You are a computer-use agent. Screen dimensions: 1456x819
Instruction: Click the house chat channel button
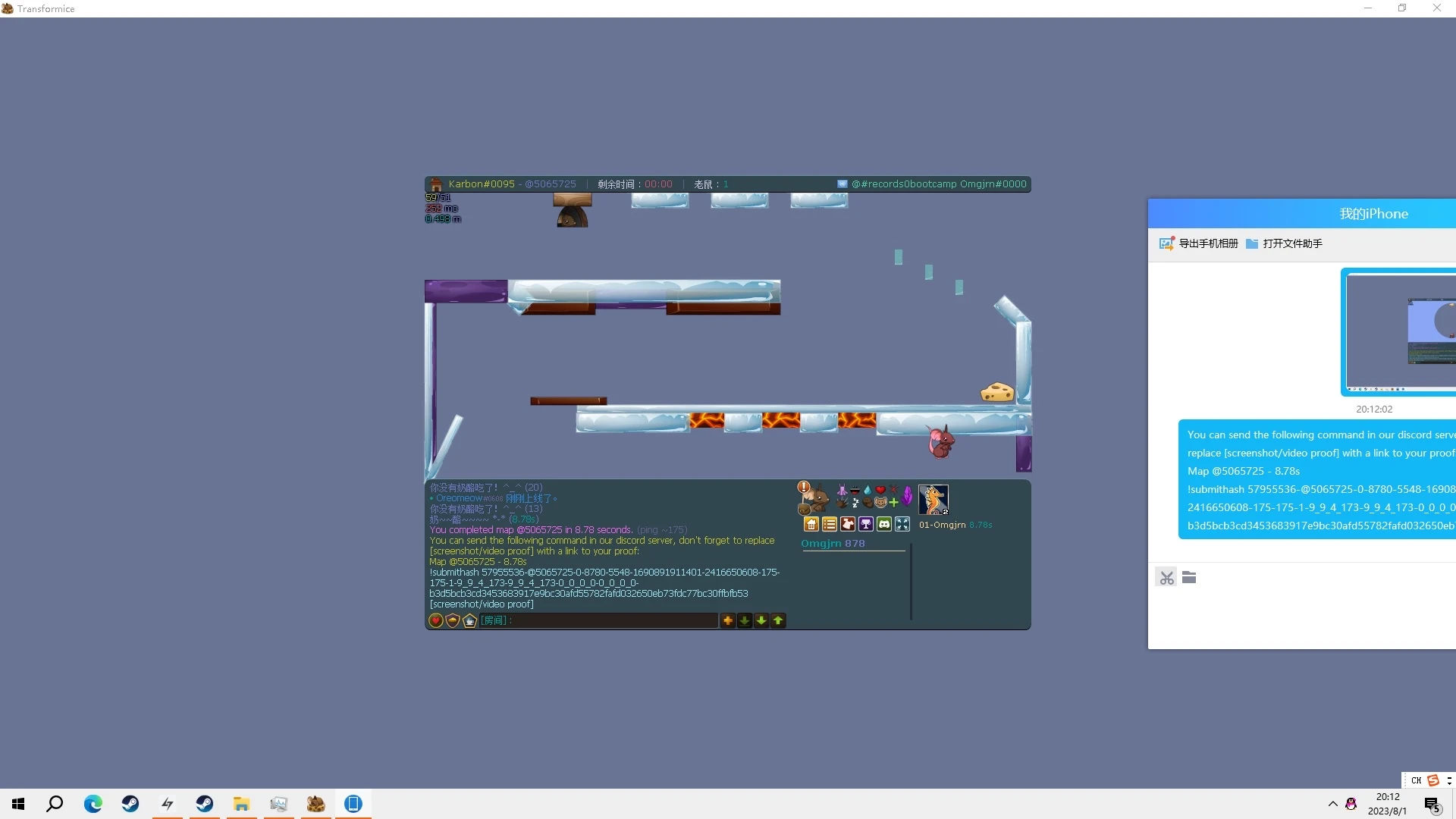coord(469,620)
